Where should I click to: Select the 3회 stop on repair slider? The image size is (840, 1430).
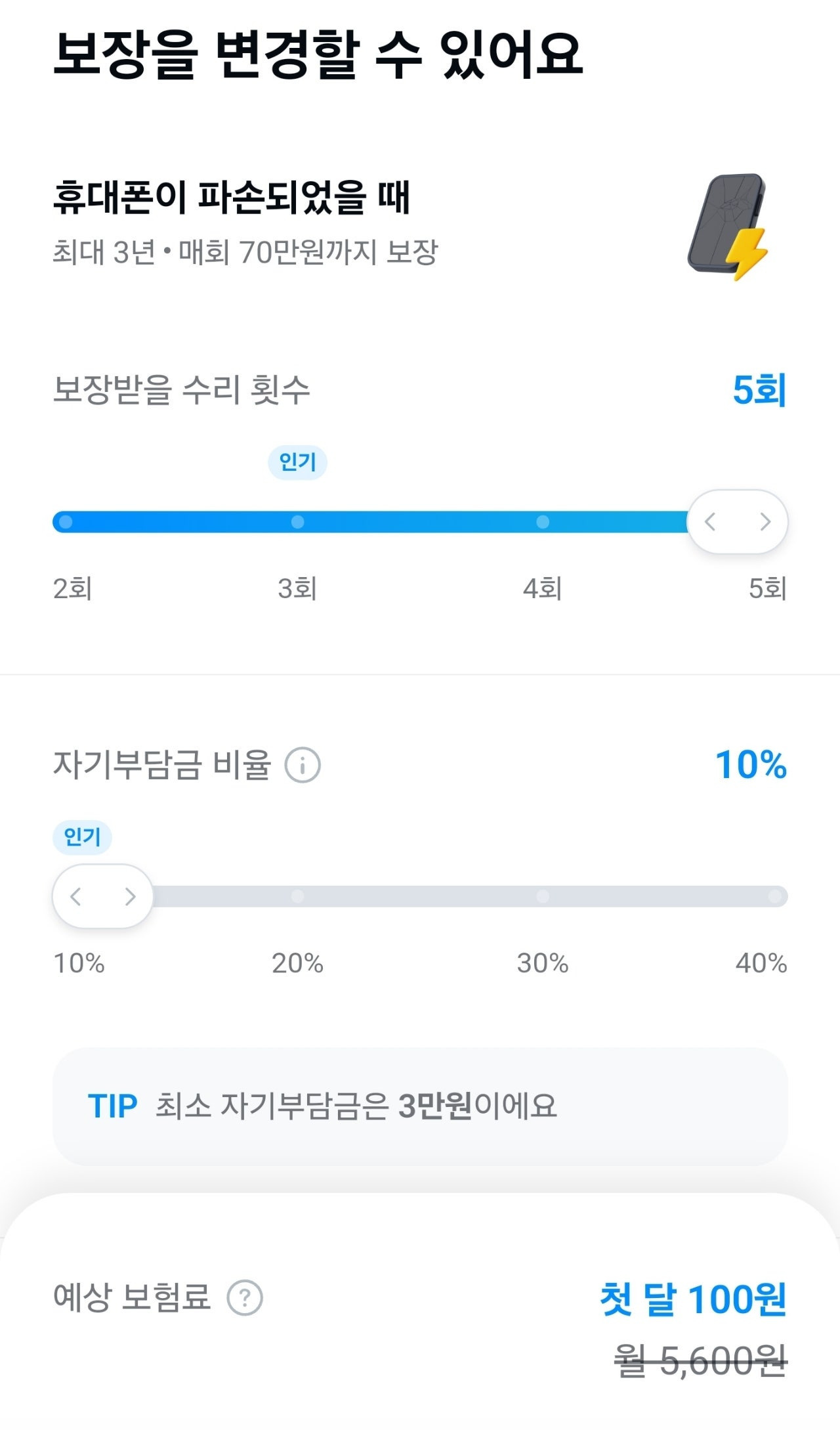(297, 522)
